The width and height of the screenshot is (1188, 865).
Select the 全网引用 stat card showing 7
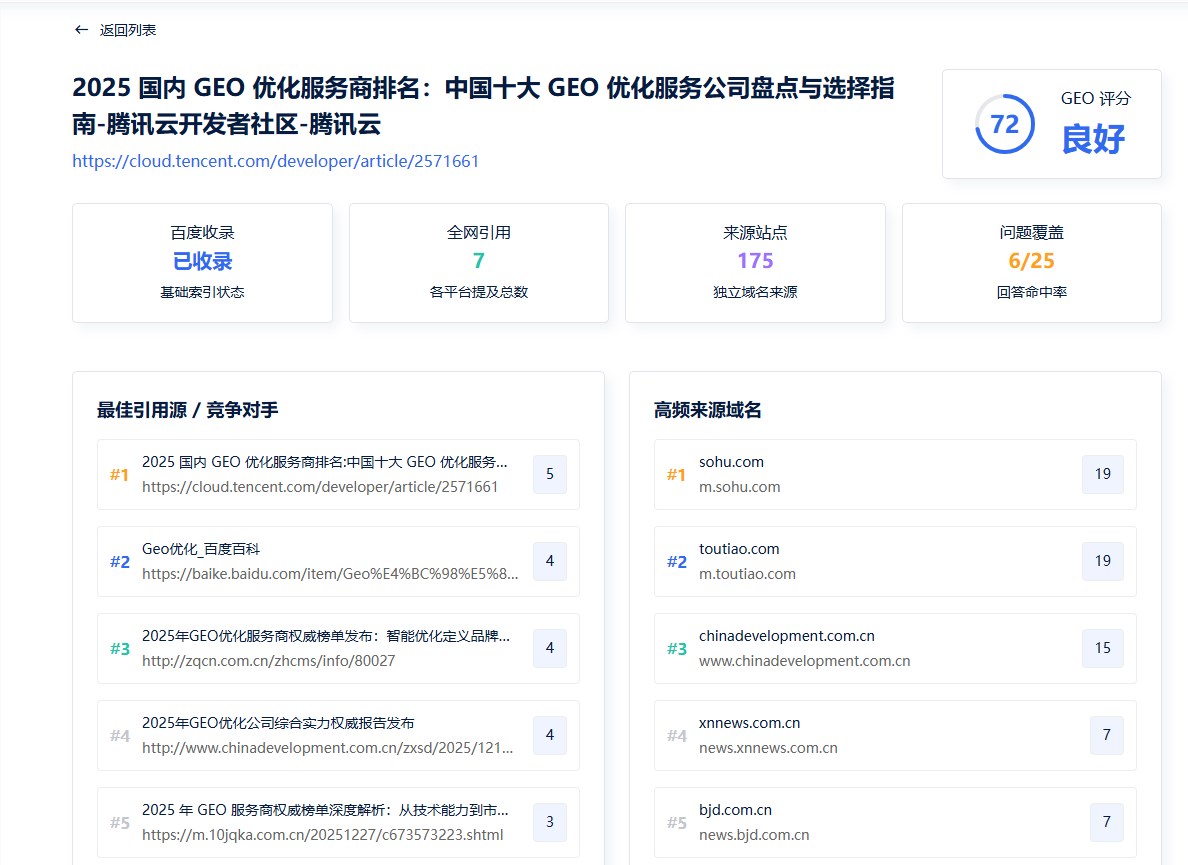(478, 262)
